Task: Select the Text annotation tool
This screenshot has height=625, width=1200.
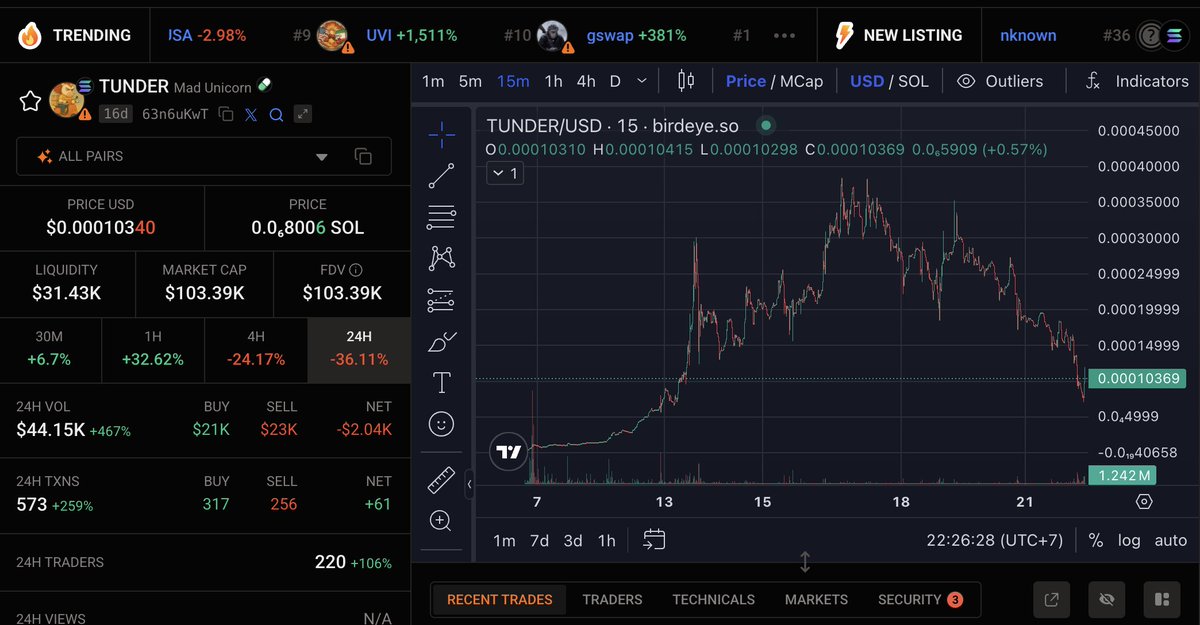Action: [441, 383]
